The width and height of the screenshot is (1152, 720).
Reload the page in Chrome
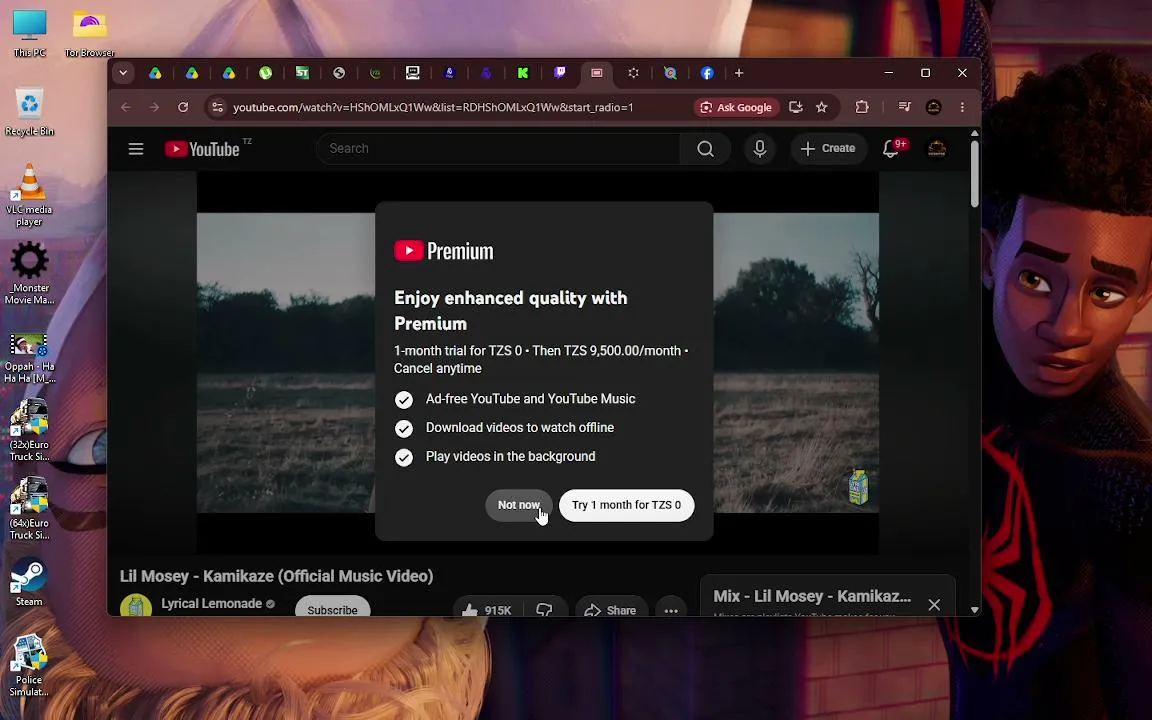pyautogui.click(x=183, y=107)
